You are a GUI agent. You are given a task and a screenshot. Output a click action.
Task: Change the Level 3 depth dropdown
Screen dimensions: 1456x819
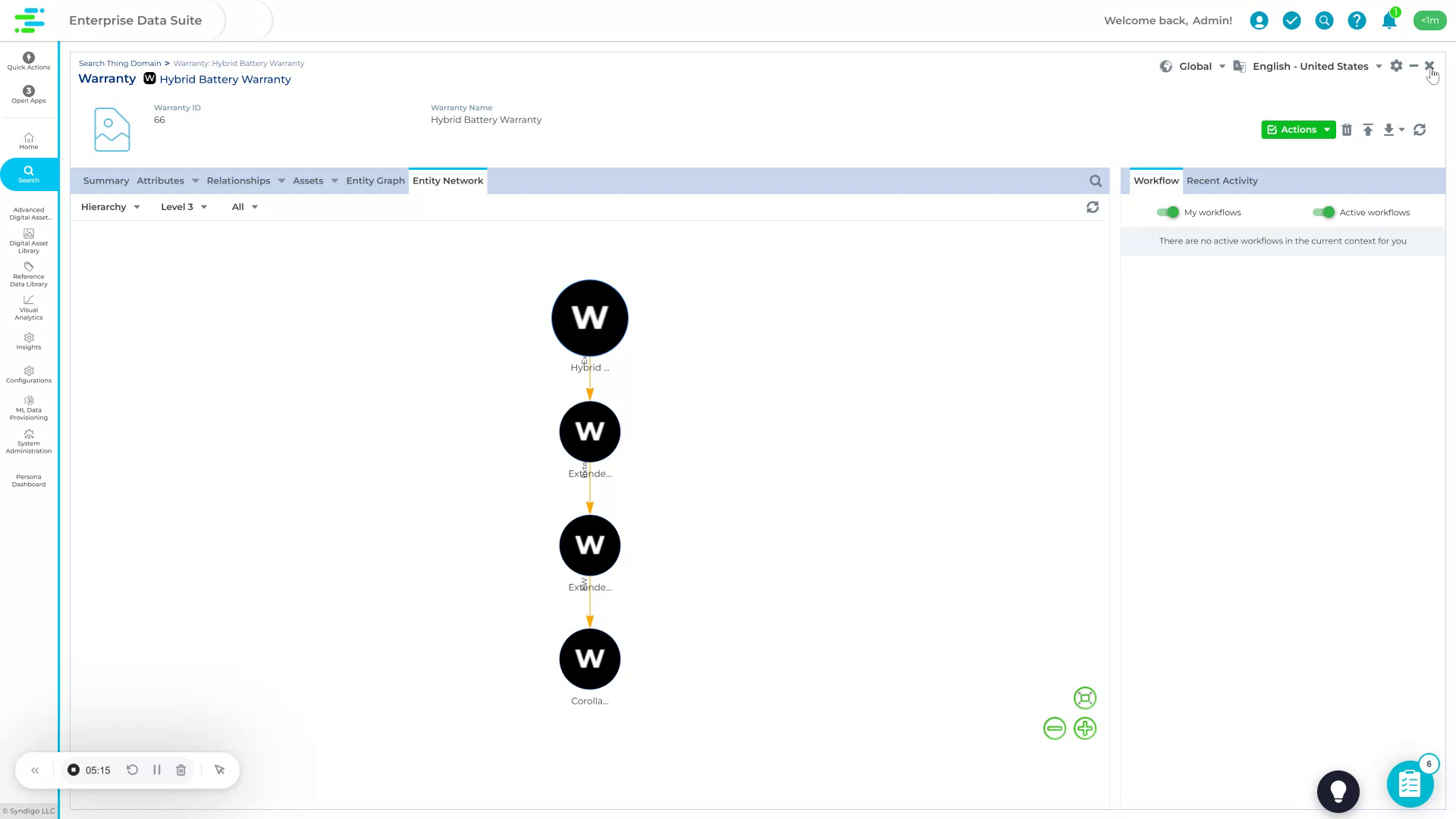point(183,206)
